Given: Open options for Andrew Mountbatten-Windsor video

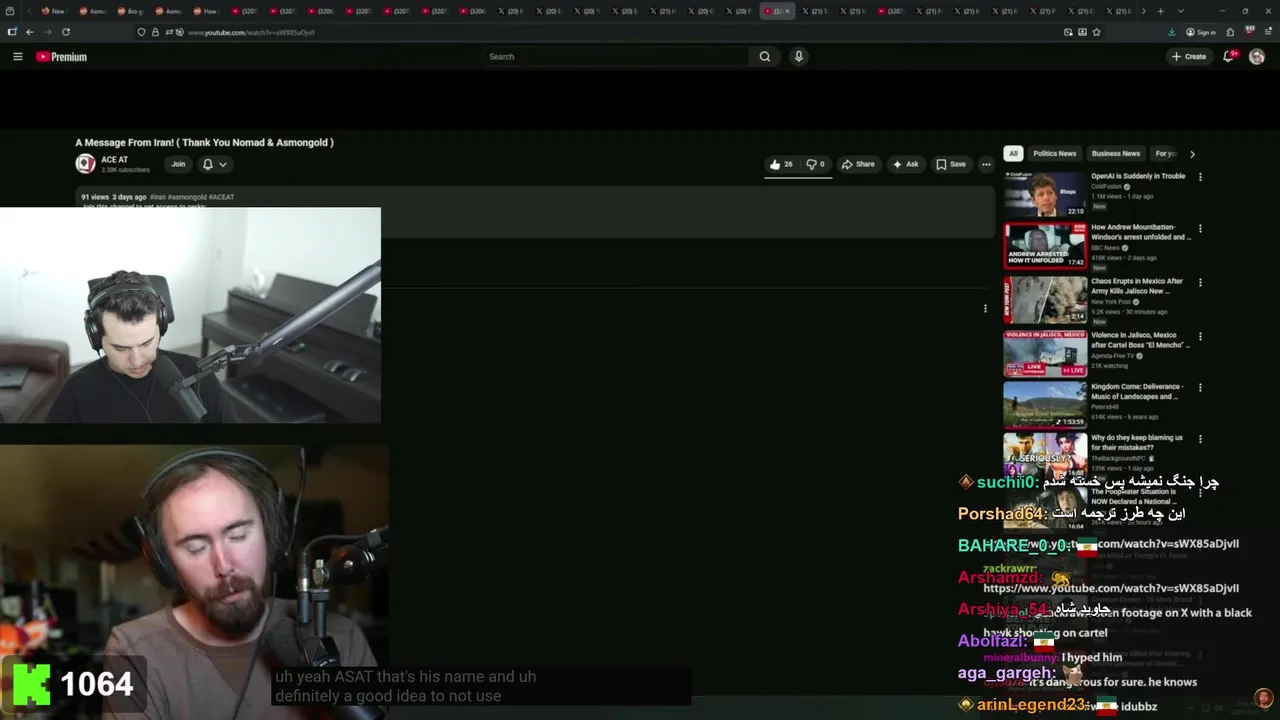Looking at the screenshot, I should [x=1200, y=229].
